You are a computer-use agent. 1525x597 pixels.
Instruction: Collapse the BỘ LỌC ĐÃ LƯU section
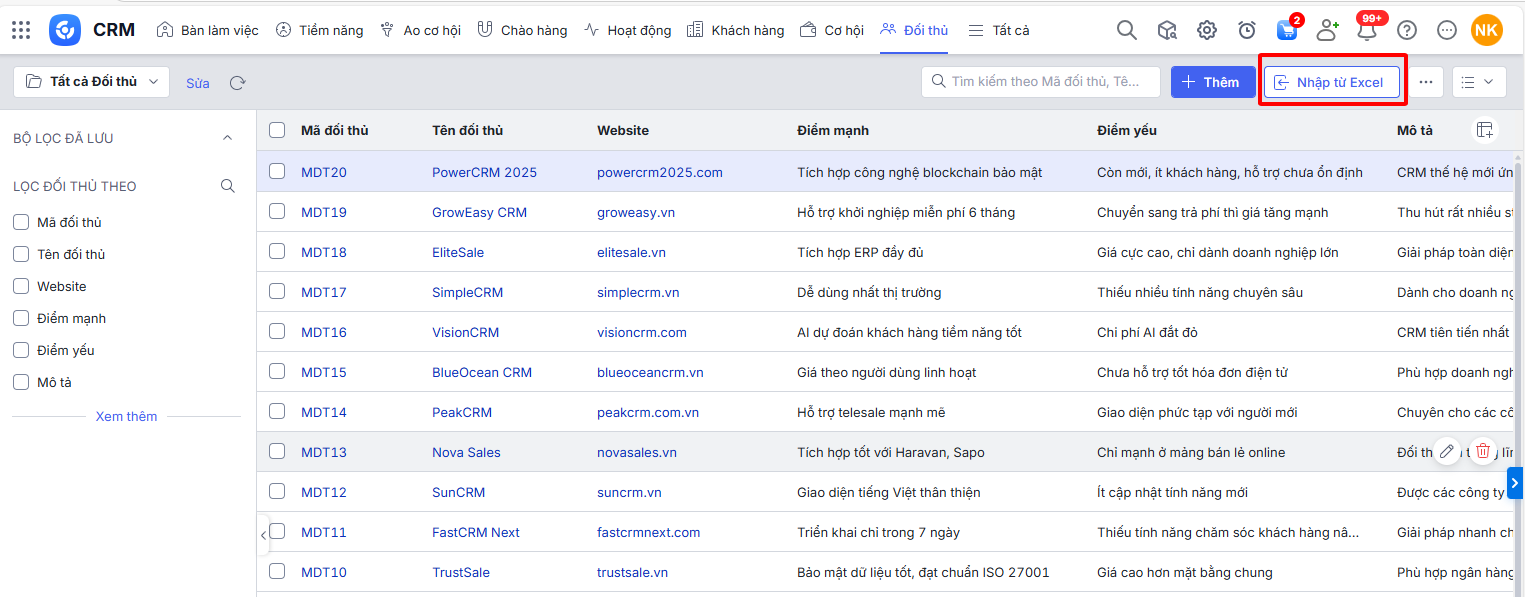pyautogui.click(x=227, y=138)
